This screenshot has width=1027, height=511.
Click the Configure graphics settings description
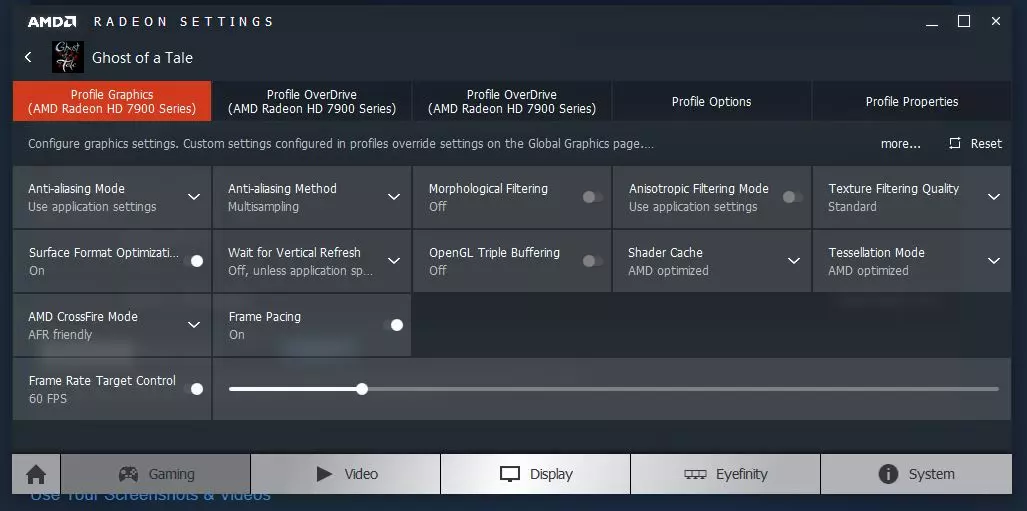pos(341,143)
